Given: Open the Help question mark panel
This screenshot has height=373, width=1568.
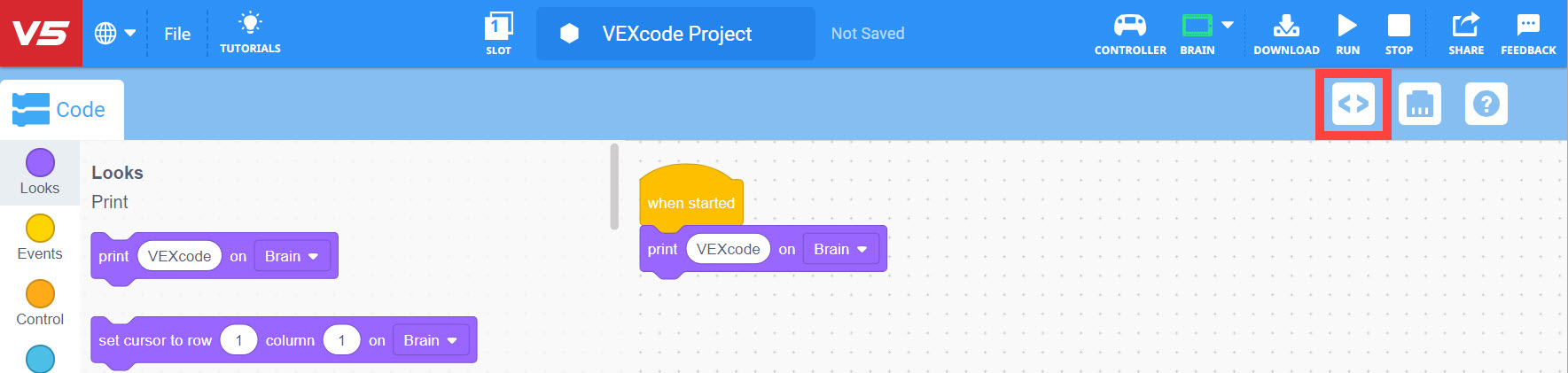Looking at the screenshot, I should [x=1486, y=105].
